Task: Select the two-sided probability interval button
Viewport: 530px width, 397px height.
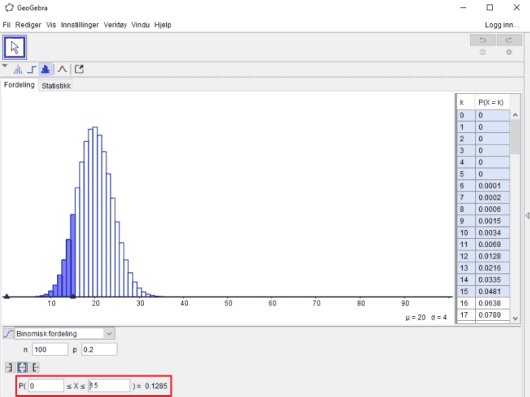Action: 22,367
